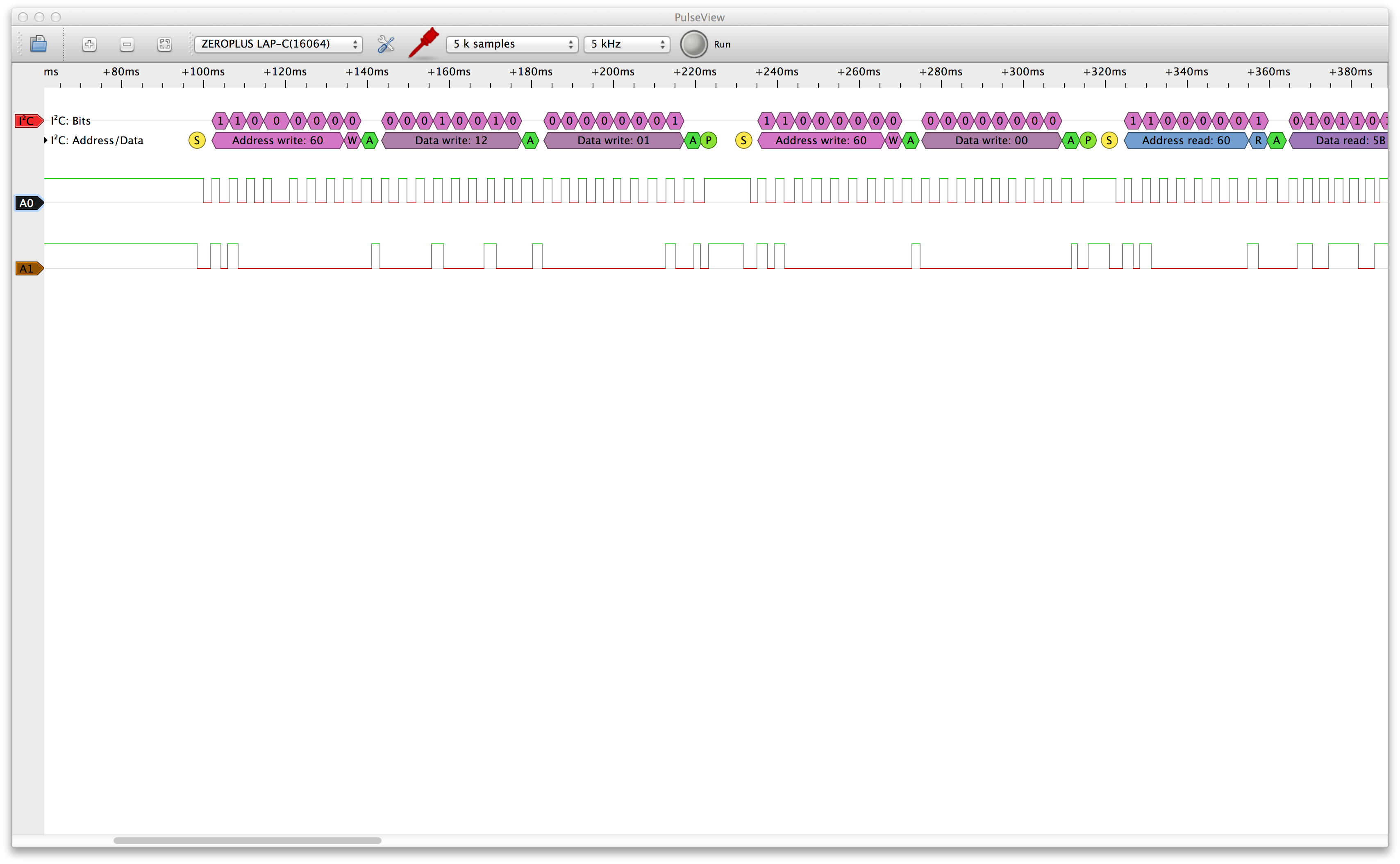Viewport: 1400px width, 864px height.
Task: Open the 5 k samples dropdown
Action: tap(511, 44)
